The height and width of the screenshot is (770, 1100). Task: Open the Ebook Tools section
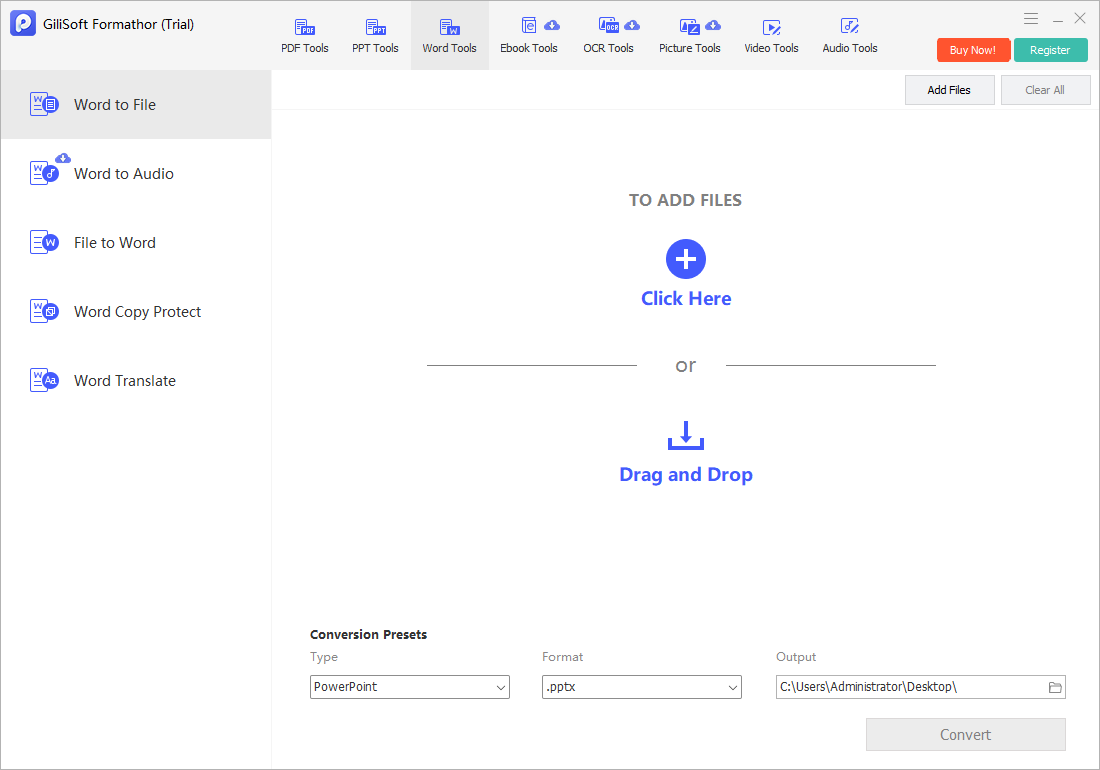(x=529, y=36)
